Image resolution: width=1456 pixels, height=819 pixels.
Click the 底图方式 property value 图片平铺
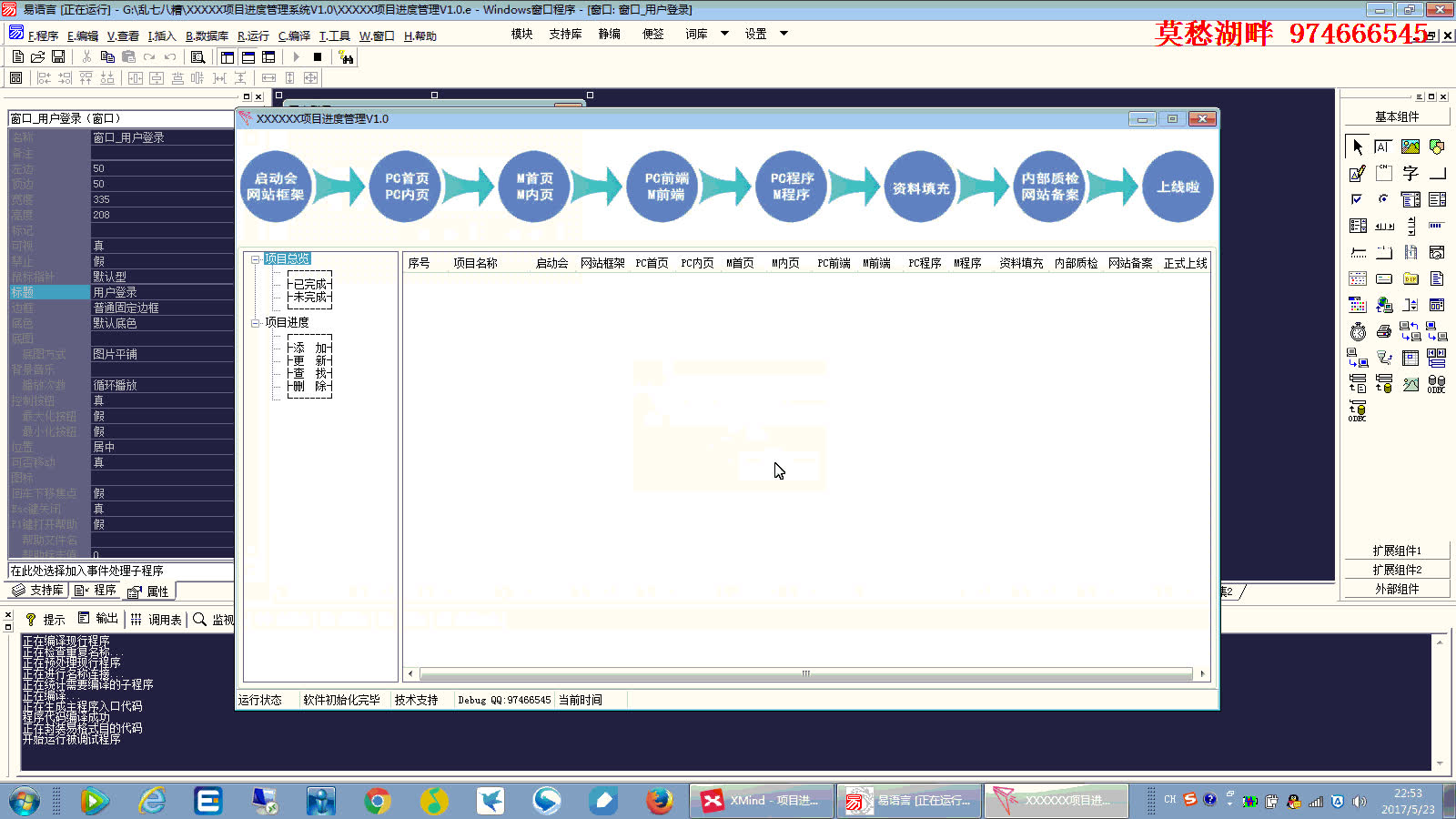(162, 354)
